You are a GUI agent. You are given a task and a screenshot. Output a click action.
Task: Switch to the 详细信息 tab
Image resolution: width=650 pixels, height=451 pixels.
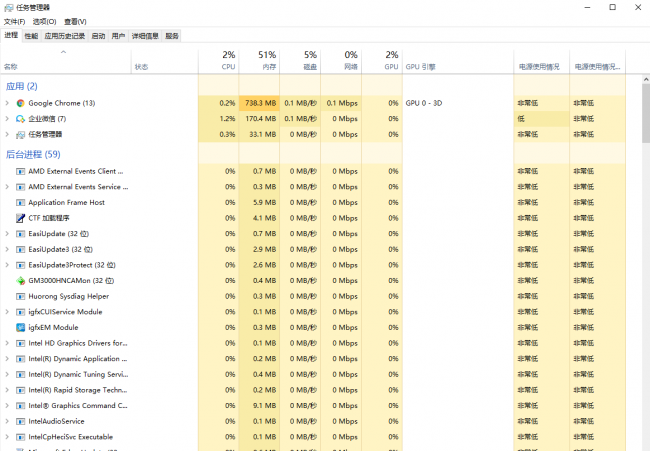145,36
